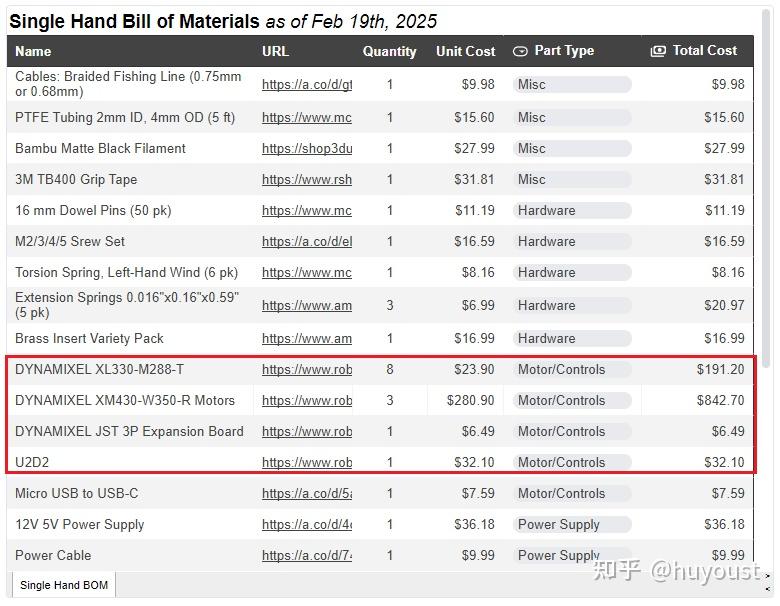Follow the DYNAMIXEL XL330-M288-T product link
Screen dimensions: 780x606
(x=307, y=369)
